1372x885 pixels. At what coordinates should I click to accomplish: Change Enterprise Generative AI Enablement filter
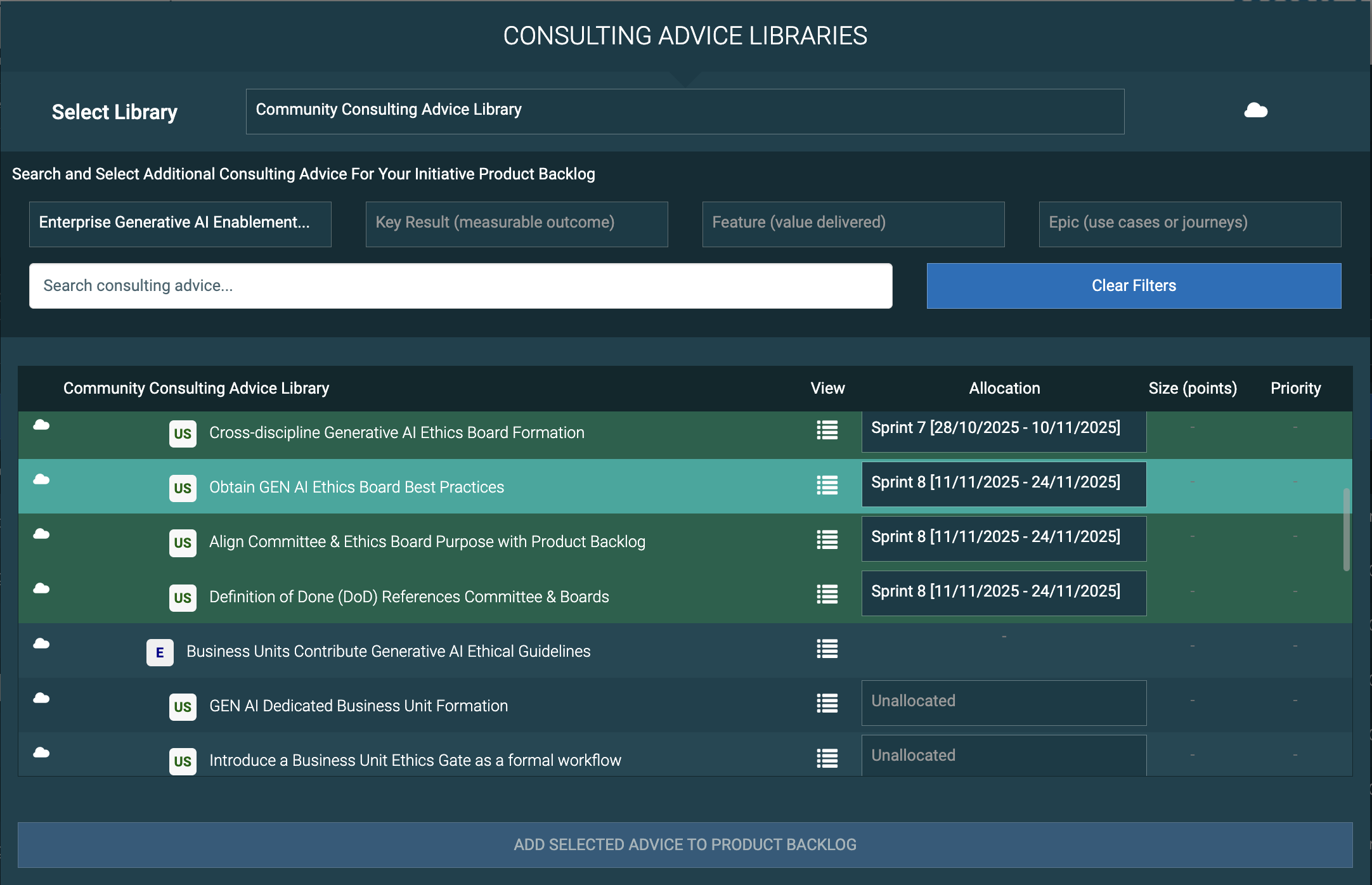(x=180, y=224)
